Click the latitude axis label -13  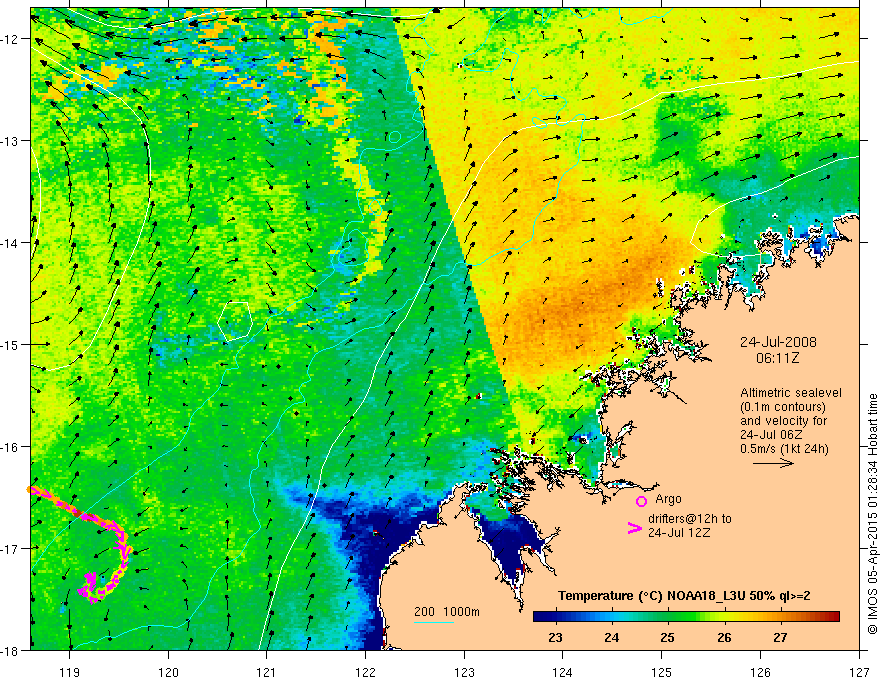(11, 141)
